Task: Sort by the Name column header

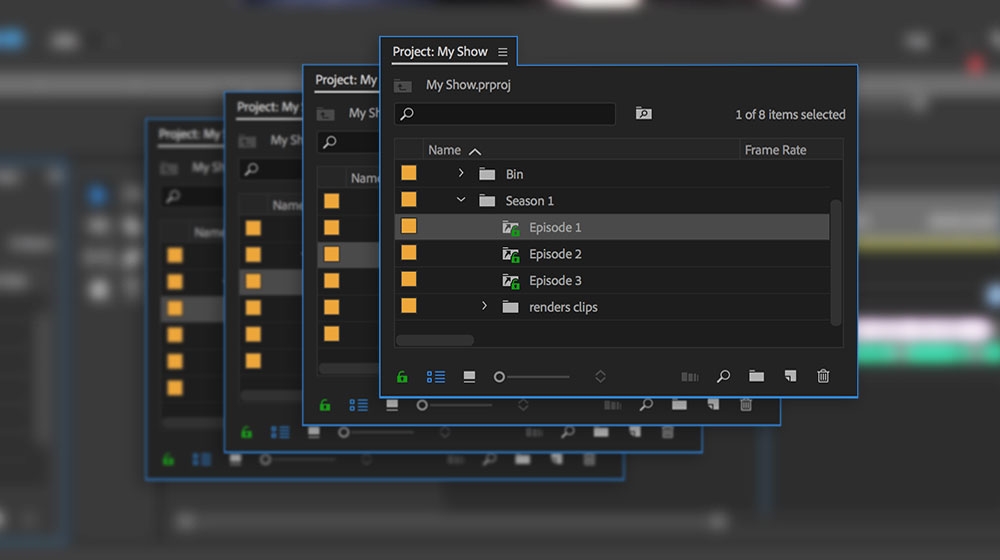Action: pyautogui.click(x=445, y=150)
